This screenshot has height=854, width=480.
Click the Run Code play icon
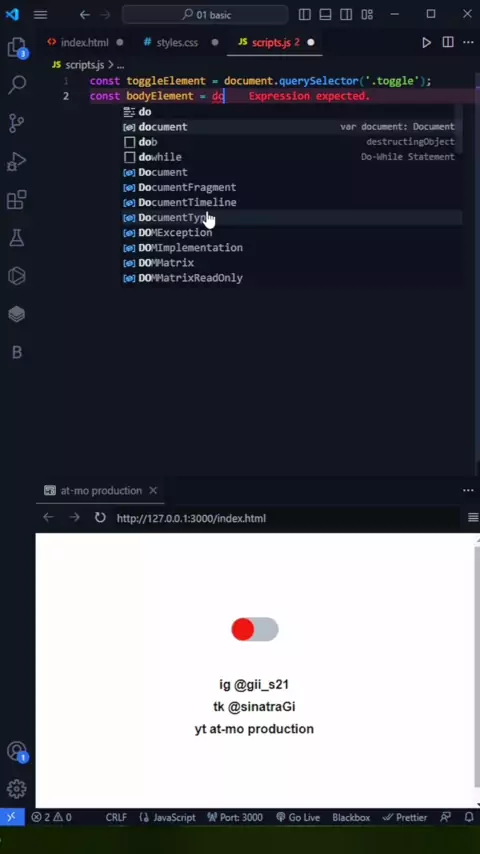pos(427,42)
